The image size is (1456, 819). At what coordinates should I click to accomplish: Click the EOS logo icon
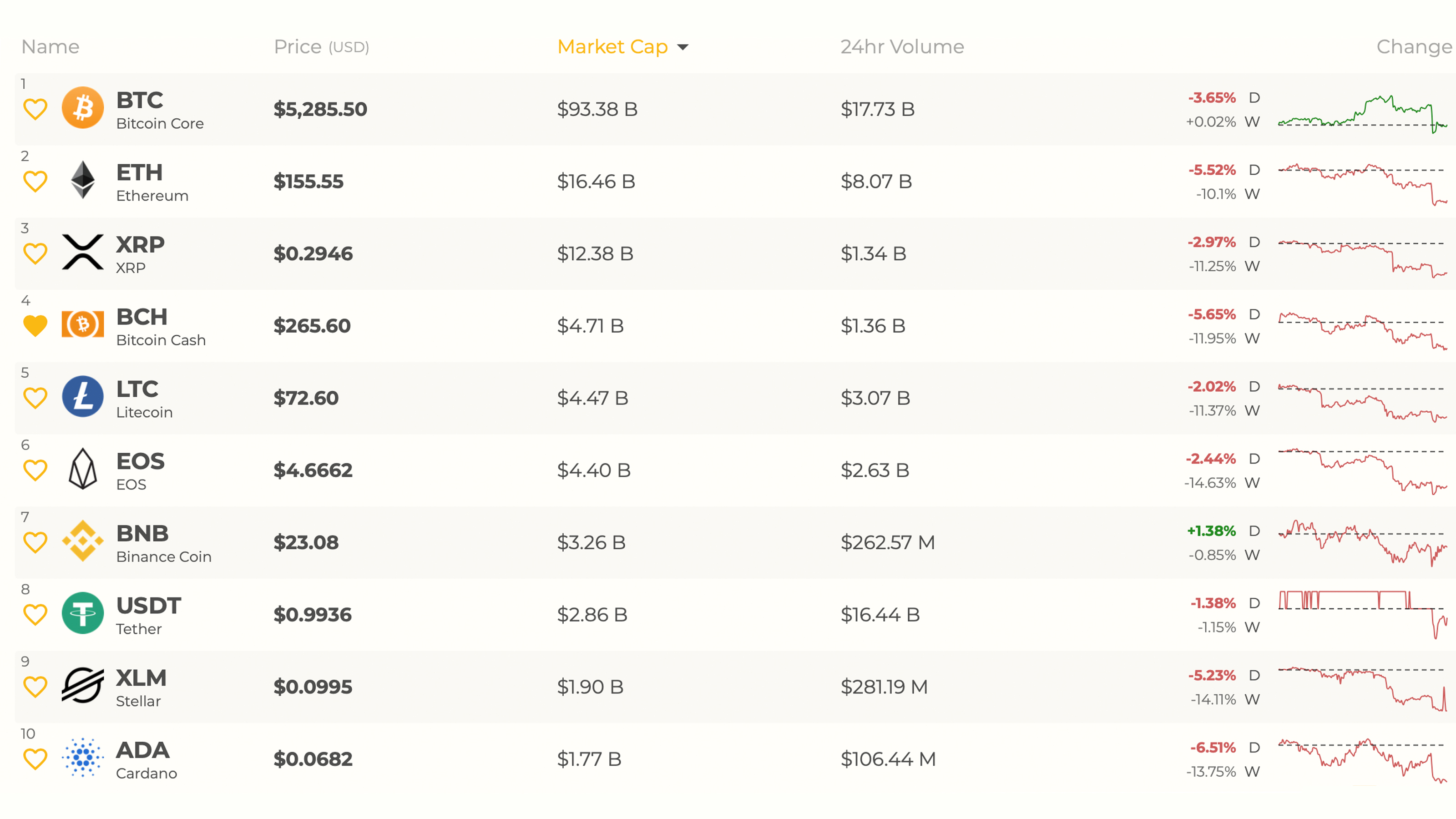[82, 469]
